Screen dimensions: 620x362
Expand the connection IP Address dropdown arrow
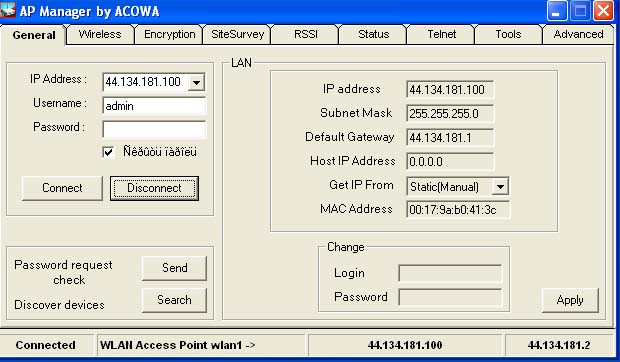coord(196,82)
